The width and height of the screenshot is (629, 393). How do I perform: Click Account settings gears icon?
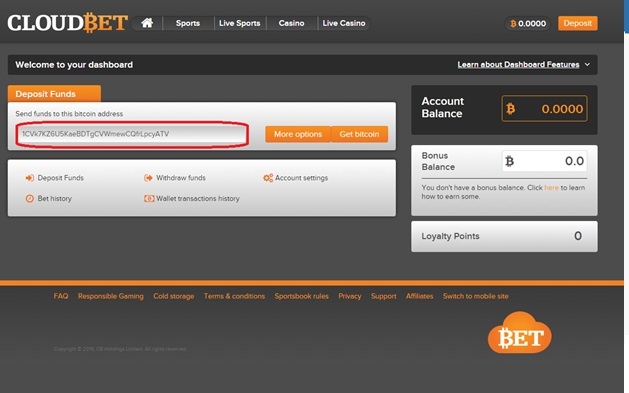pos(268,178)
